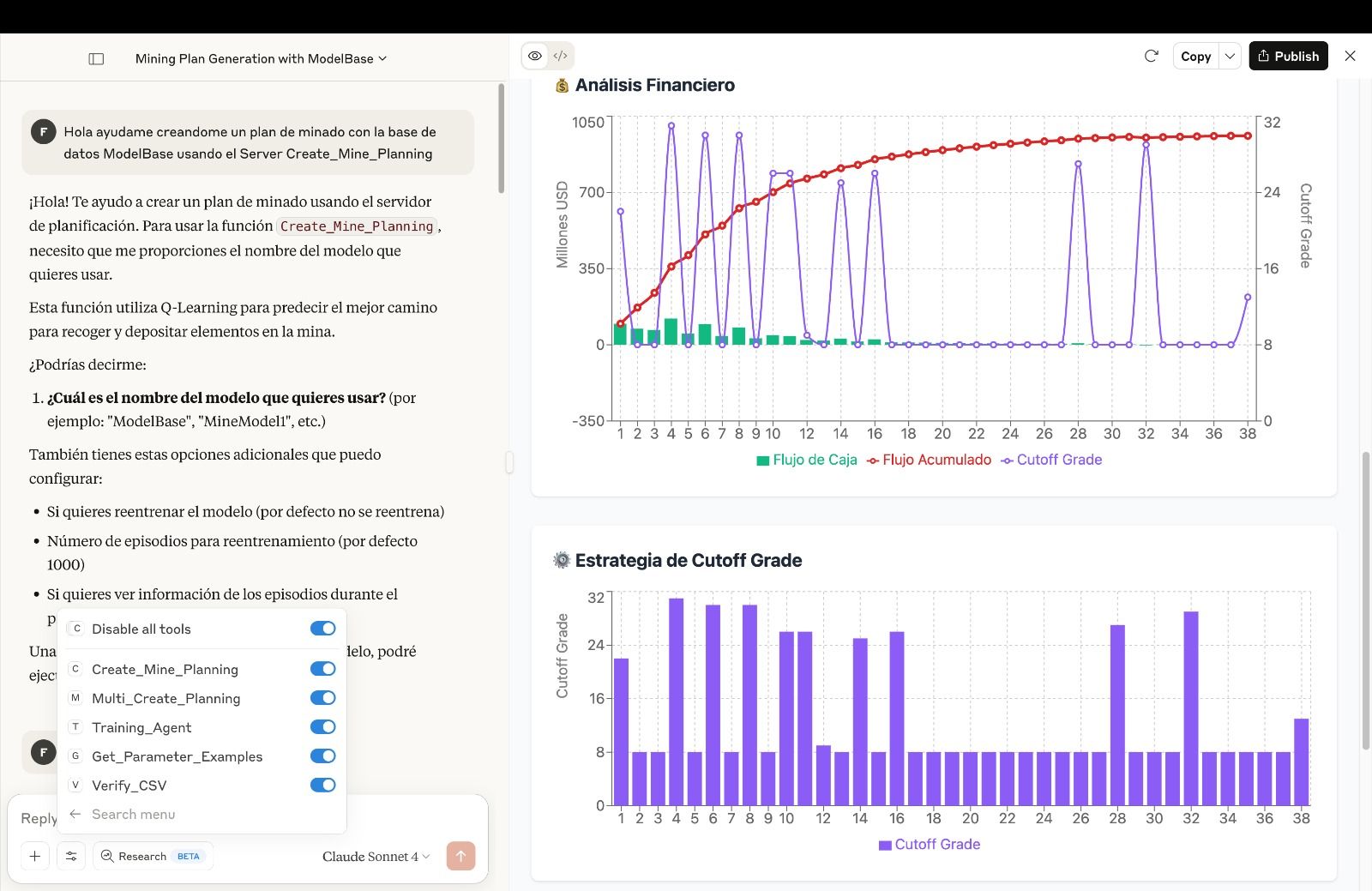Screen dimensions: 1372x891
Task: Open chat title Mining Plan Generation dropdown
Action: pyautogui.click(x=262, y=58)
